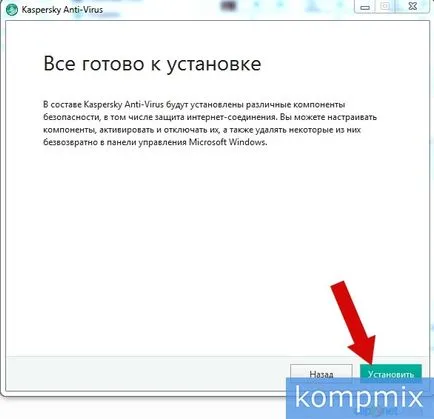434x419 pixels.
Task: Go back with the Назад button
Action: [321, 373]
